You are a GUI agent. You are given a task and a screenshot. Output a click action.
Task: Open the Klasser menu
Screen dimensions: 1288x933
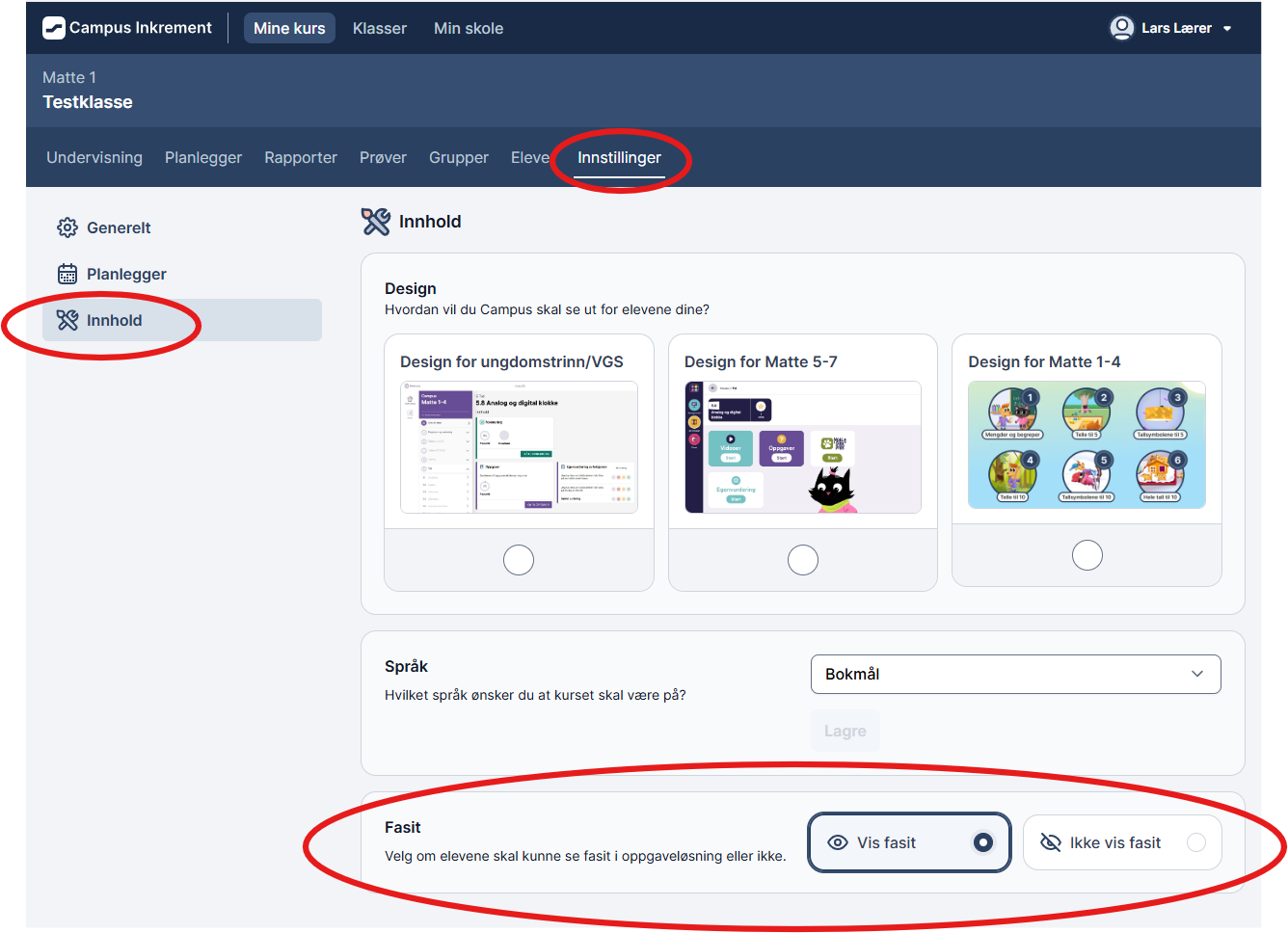click(x=380, y=28)
